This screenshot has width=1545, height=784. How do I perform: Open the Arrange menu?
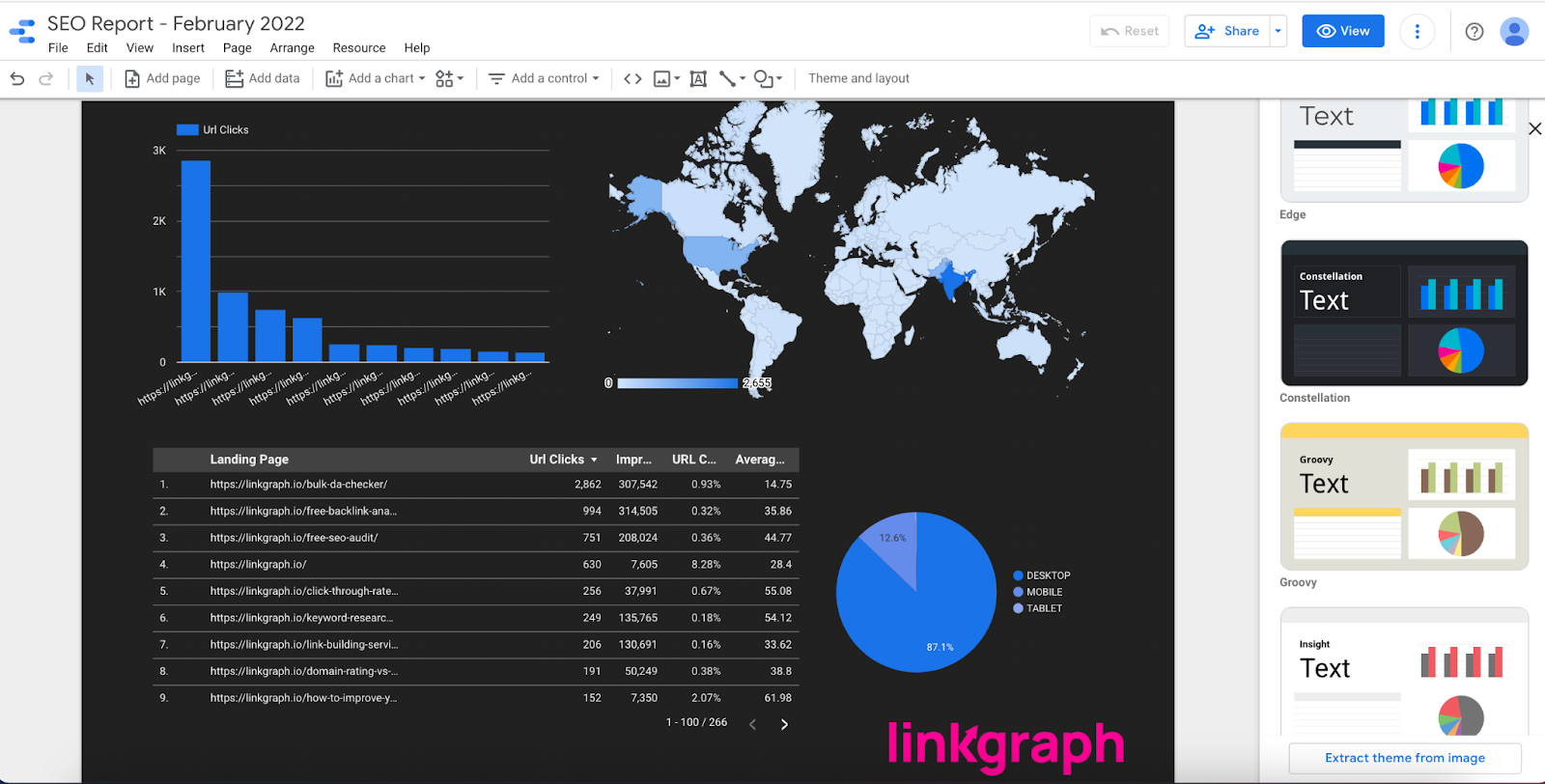[x=292, y=48]
